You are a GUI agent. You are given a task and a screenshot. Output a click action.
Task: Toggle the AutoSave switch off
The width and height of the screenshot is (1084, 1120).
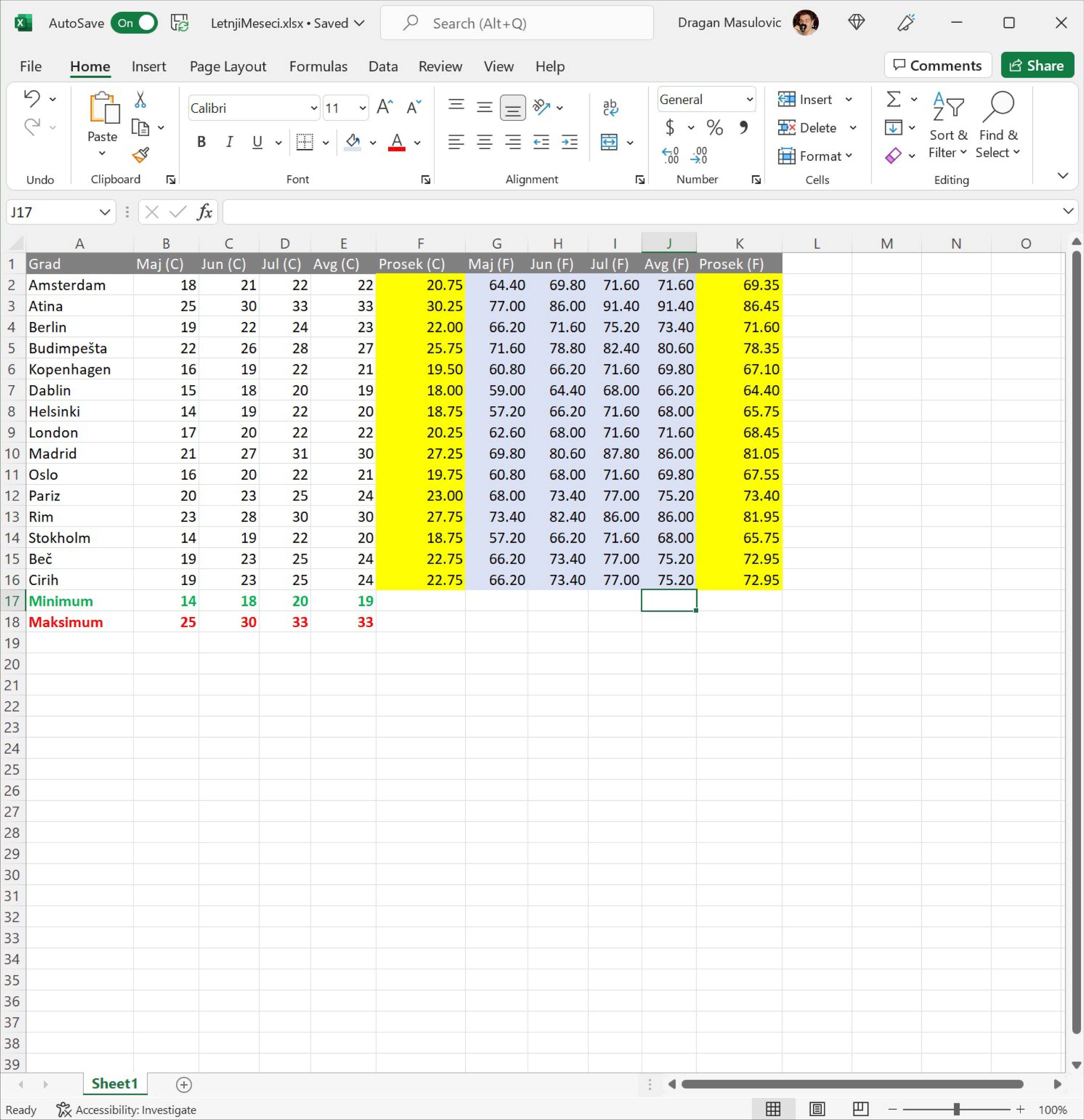(135, 23)
